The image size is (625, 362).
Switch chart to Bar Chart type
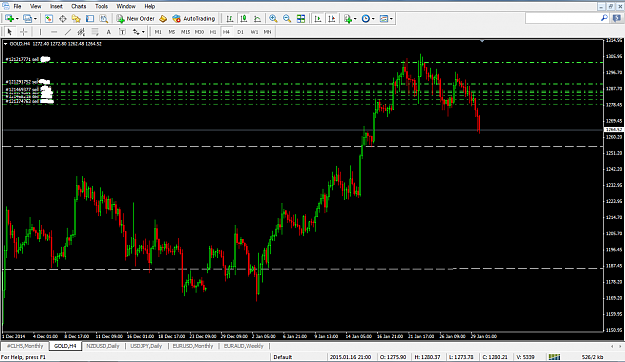pos(230,19)
